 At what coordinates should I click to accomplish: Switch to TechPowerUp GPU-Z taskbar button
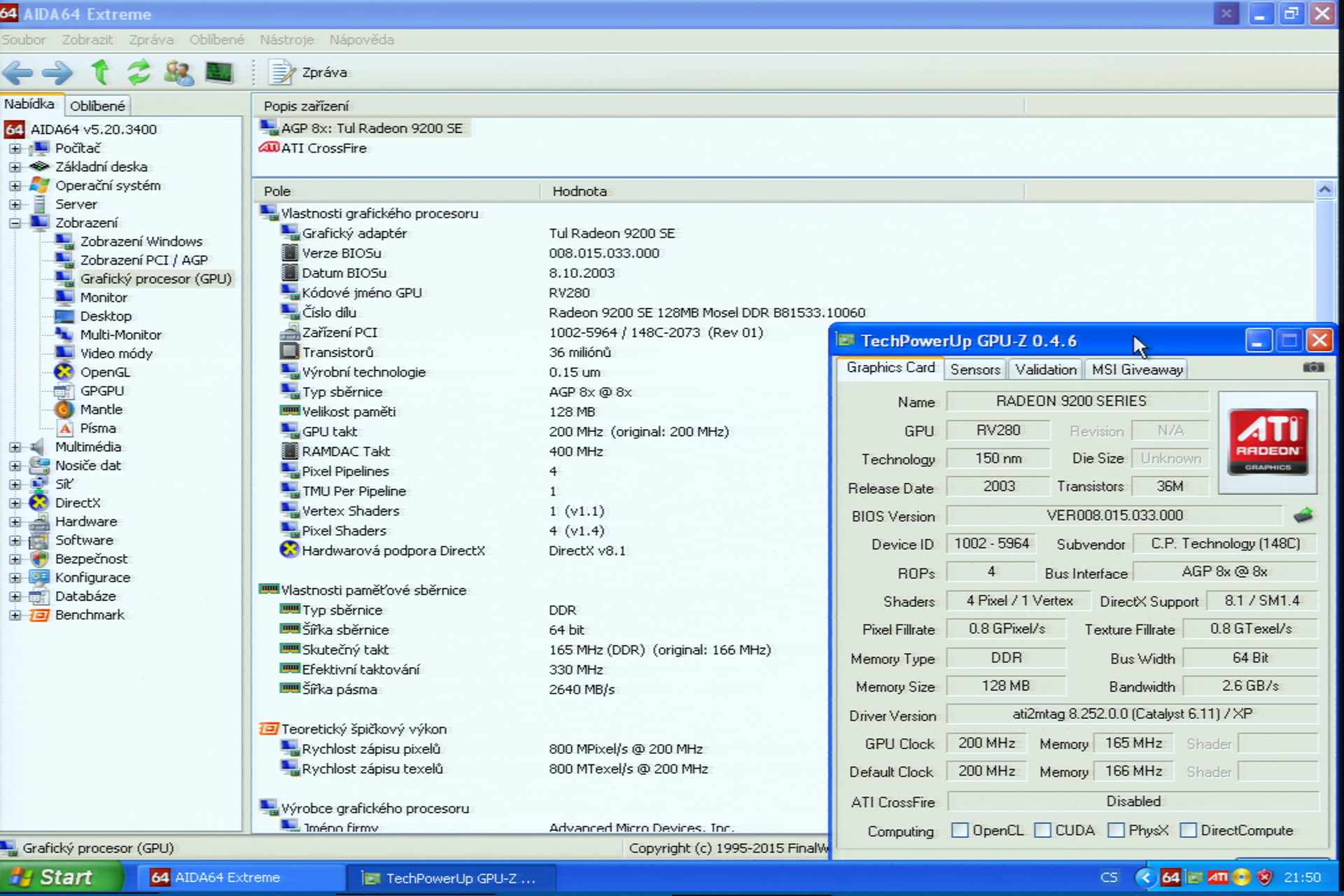[451, 878]
